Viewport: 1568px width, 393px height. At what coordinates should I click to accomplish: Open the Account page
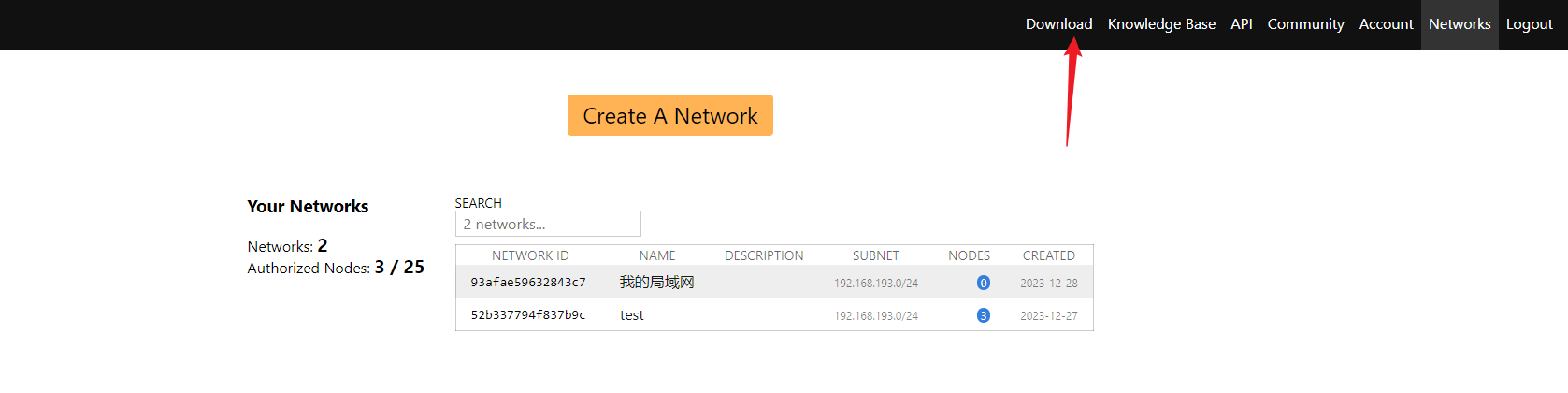1386,24
